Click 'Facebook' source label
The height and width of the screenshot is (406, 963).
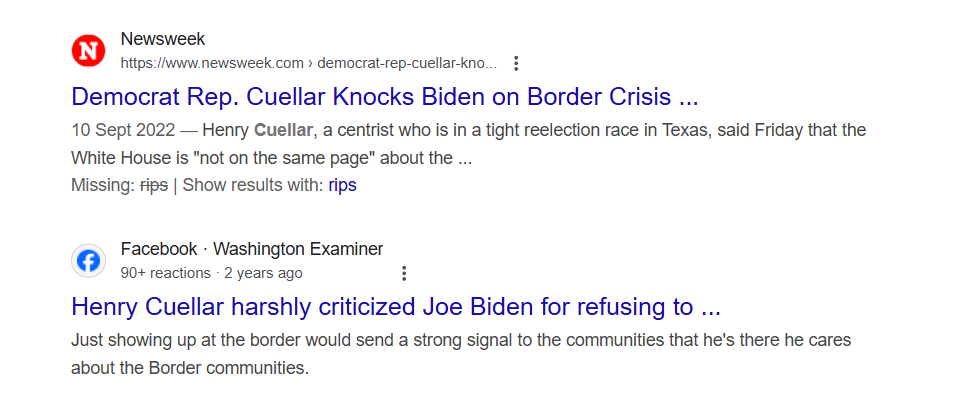point(159,249)
